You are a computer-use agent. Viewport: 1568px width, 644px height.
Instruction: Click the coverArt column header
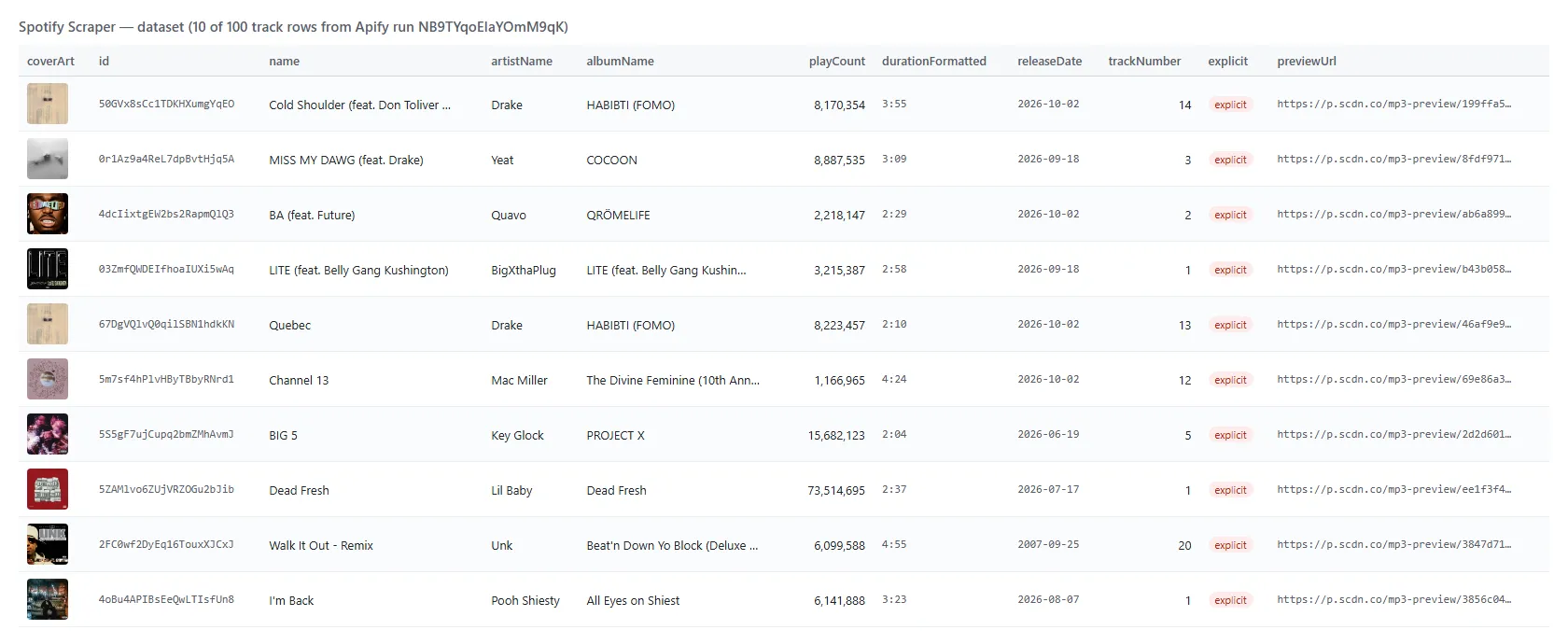pos(50,61)
